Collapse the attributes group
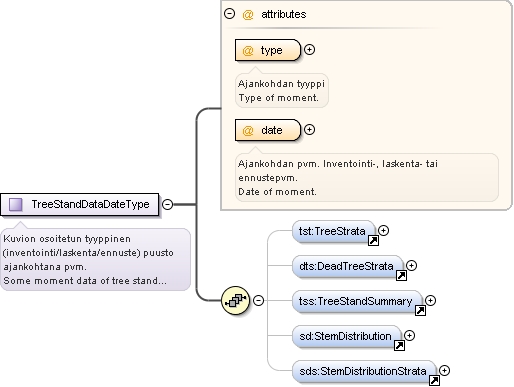Viewport: 514px width, 387px height. click(x=229, y=14)
